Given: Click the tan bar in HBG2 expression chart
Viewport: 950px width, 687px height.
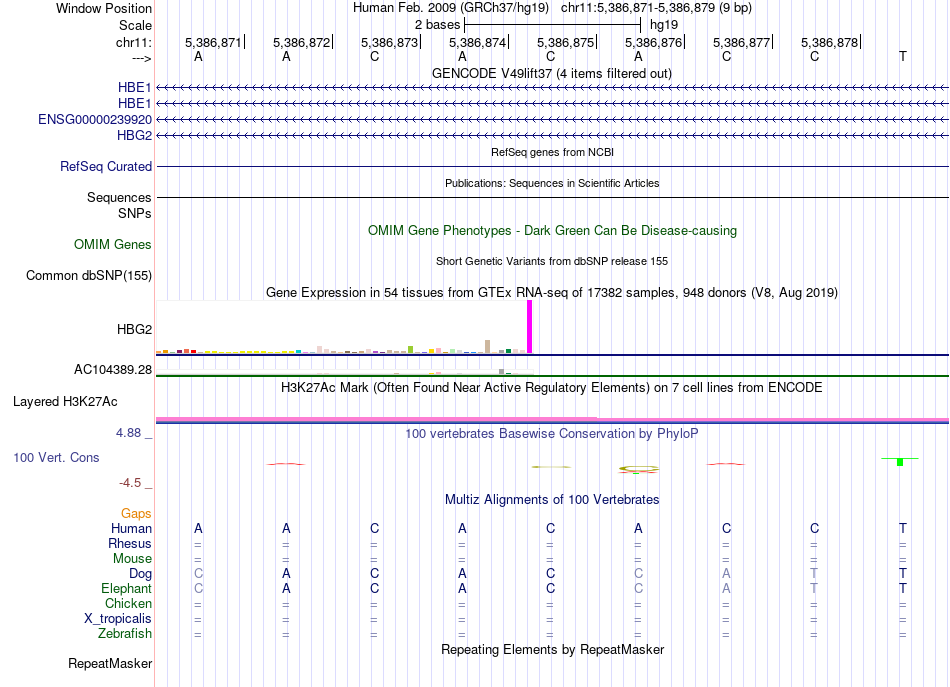Looking at the screenshot, I should pyautogui.click(x=488, y=347).
